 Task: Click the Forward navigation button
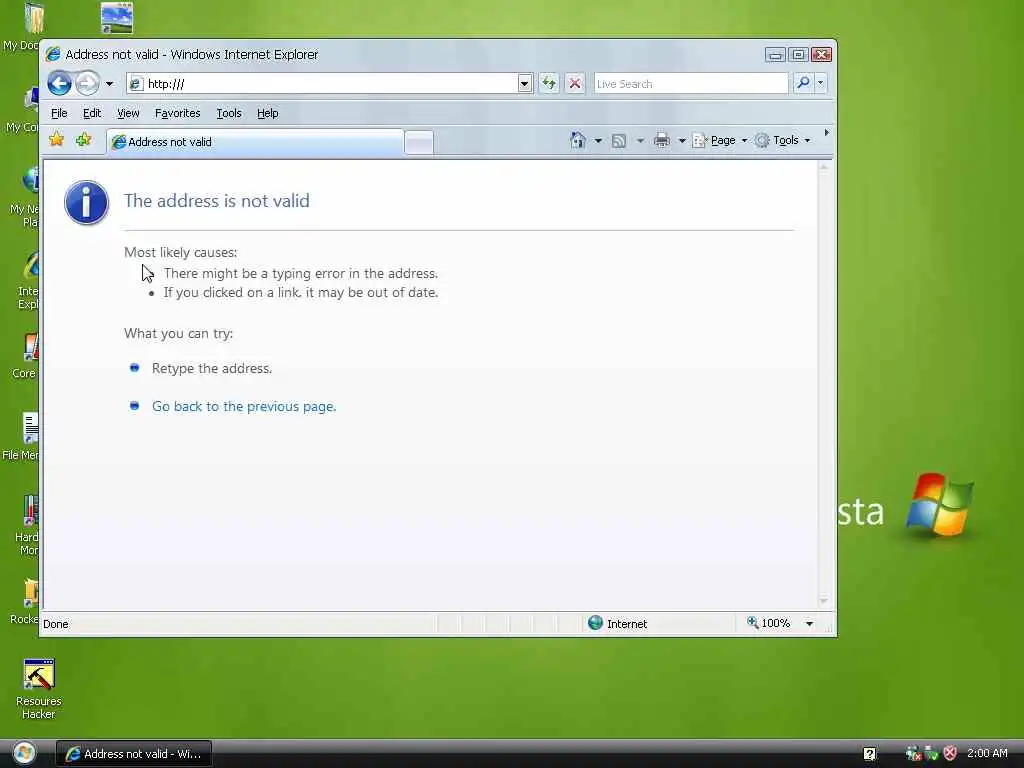point(87,84)
